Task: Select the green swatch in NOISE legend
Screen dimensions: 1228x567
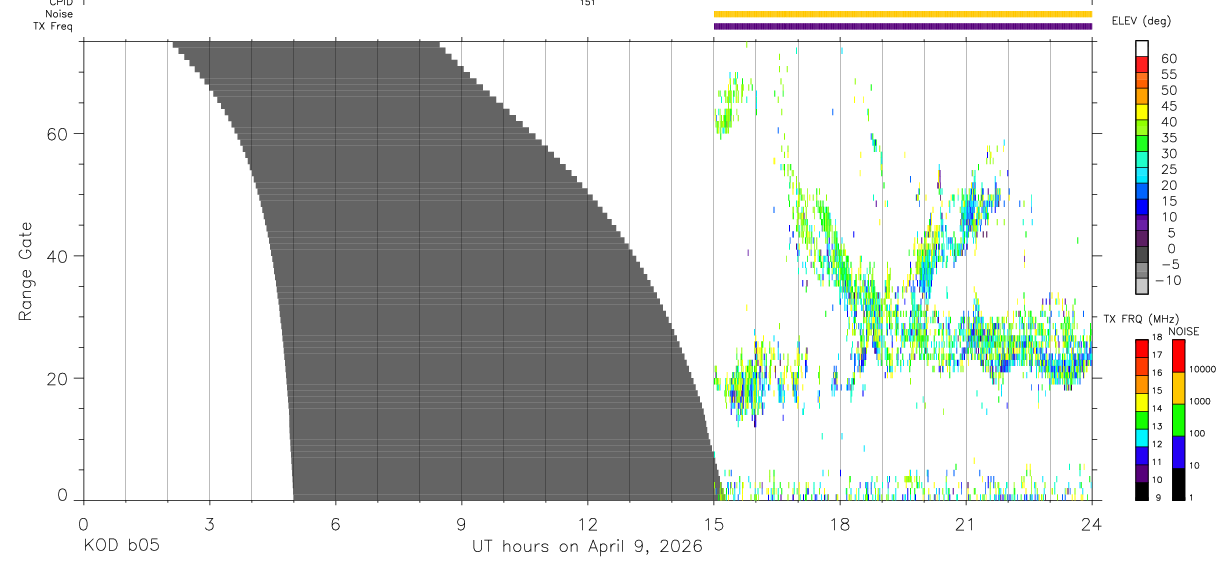Action: coord(1179,420)
